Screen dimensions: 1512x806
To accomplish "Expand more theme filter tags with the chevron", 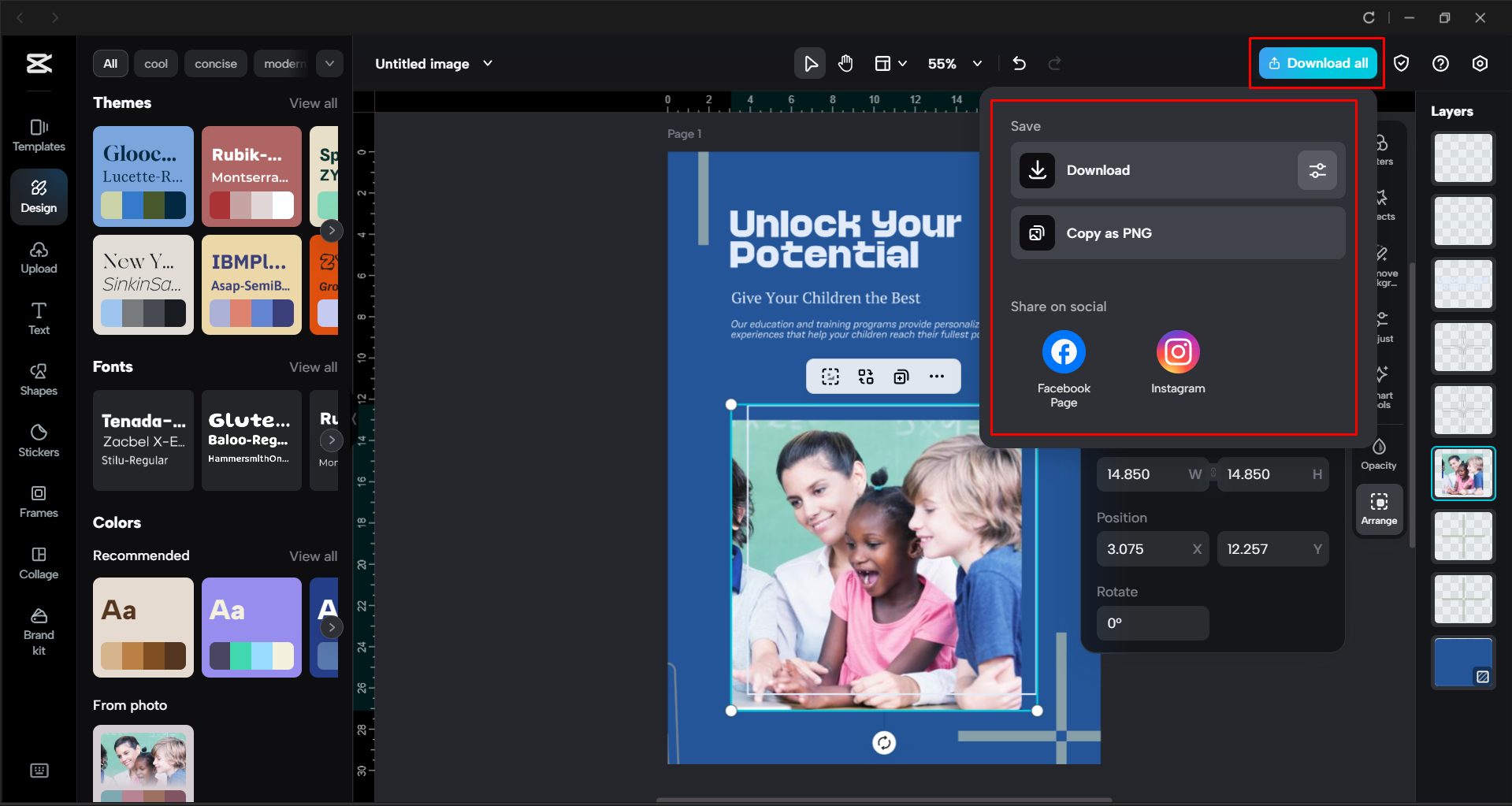I will (329, 63).
